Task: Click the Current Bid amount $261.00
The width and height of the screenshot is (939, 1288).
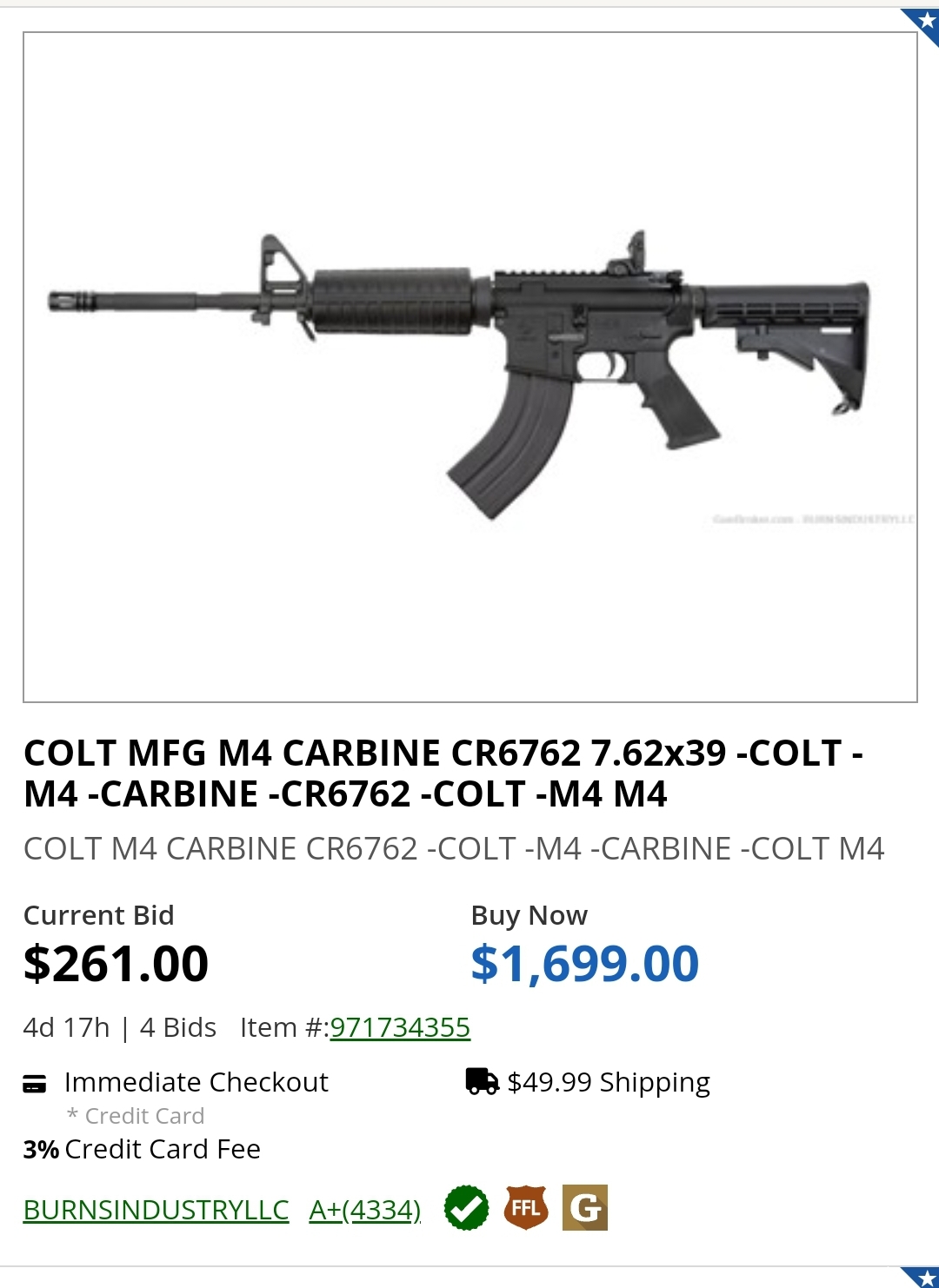Action: point(117,962)
